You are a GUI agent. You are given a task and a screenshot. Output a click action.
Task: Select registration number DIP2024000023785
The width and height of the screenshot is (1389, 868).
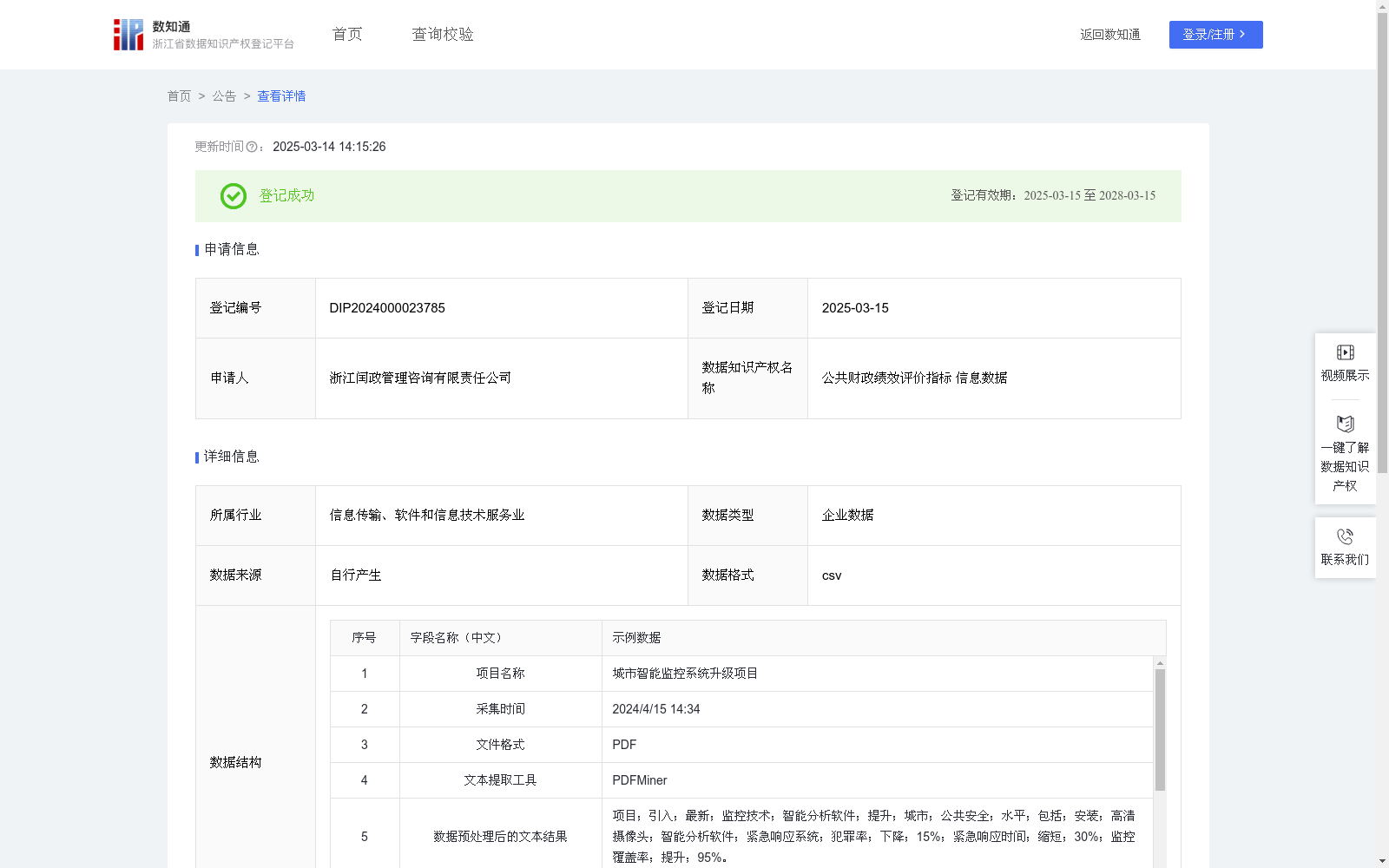(x=387, y=308)
